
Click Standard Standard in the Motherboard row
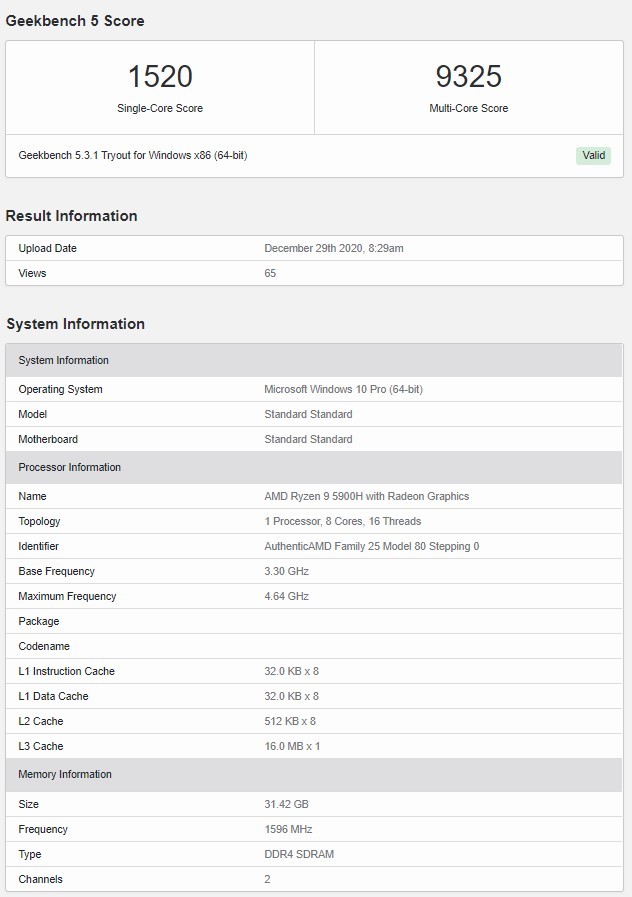point(308,439)
